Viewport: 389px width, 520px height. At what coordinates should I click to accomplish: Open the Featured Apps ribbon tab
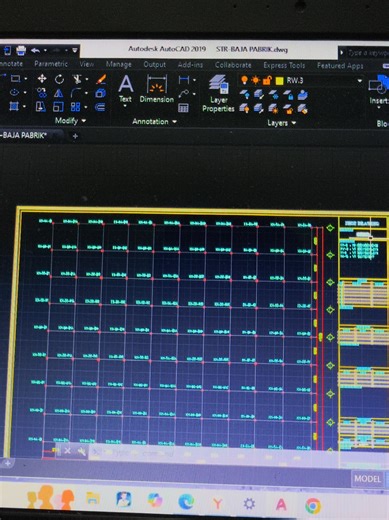(340, 66)
